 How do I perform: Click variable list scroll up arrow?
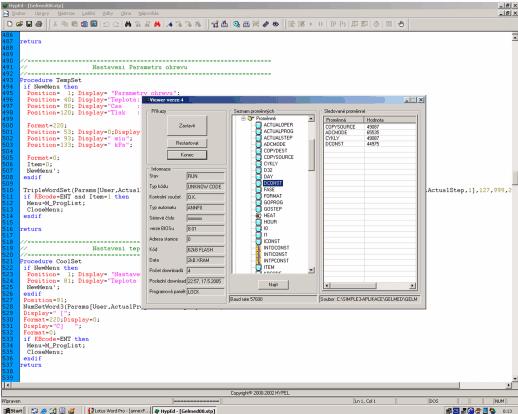pos(311,119)
